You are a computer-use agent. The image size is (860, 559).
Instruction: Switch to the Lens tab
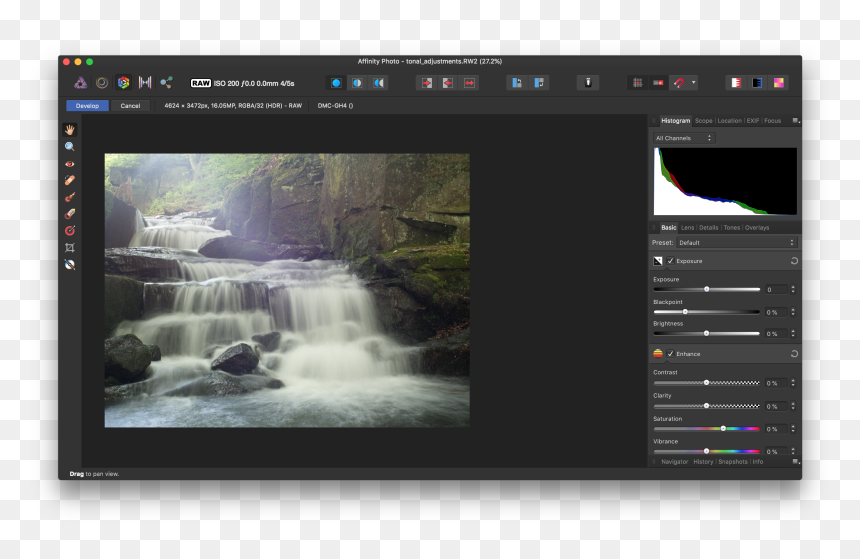[x=688, y=228]
